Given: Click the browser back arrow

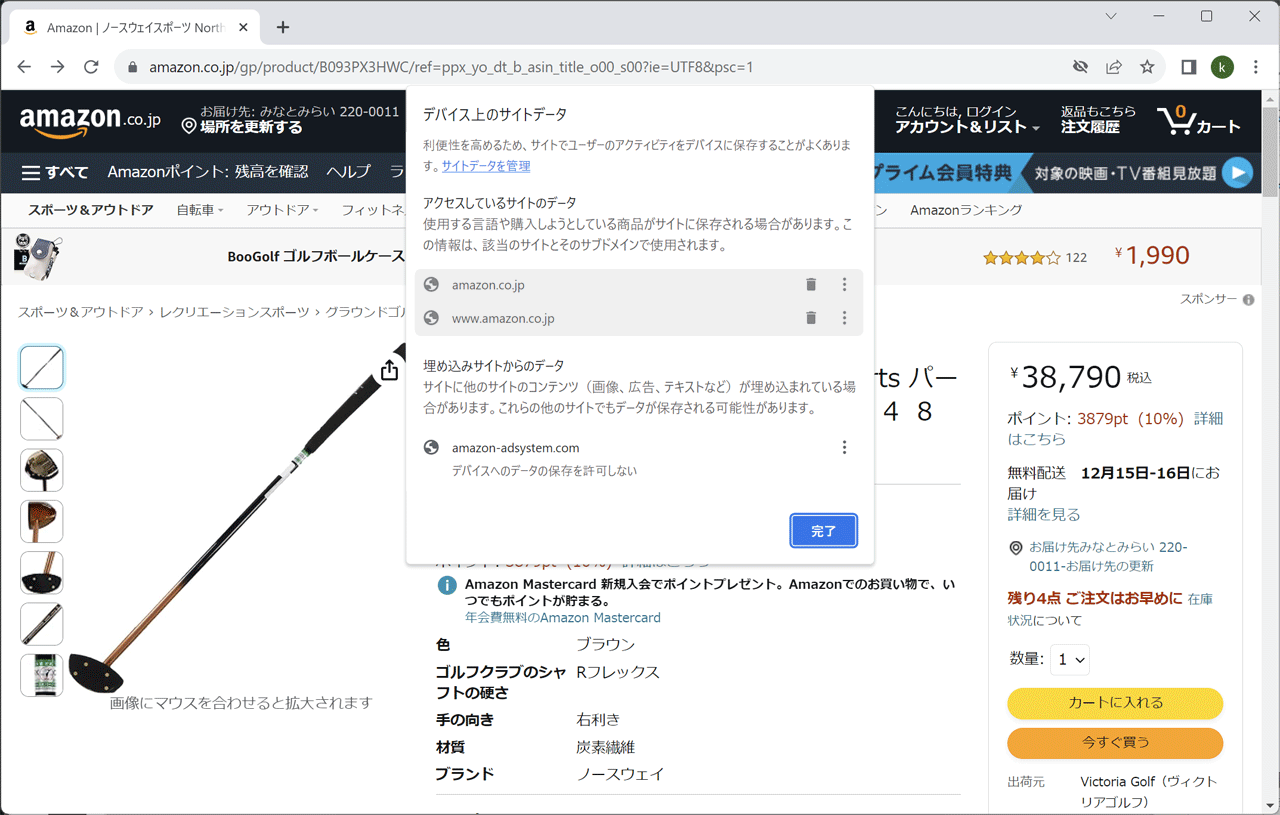Looking at the screenshot, I should [x=24, y=67].
